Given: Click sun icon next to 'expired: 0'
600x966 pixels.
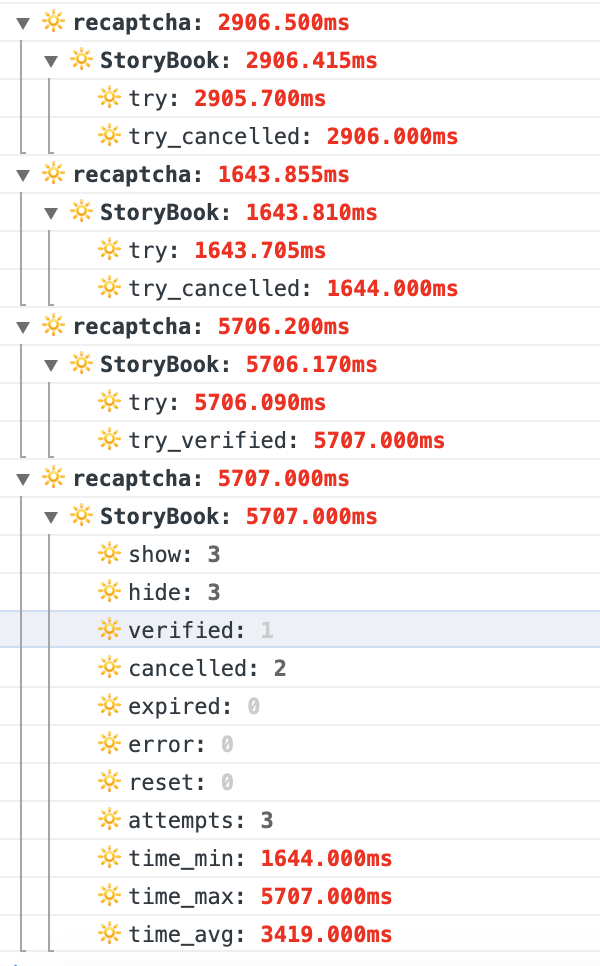Looking at the screenshot, I should click(x=109, y=705).
